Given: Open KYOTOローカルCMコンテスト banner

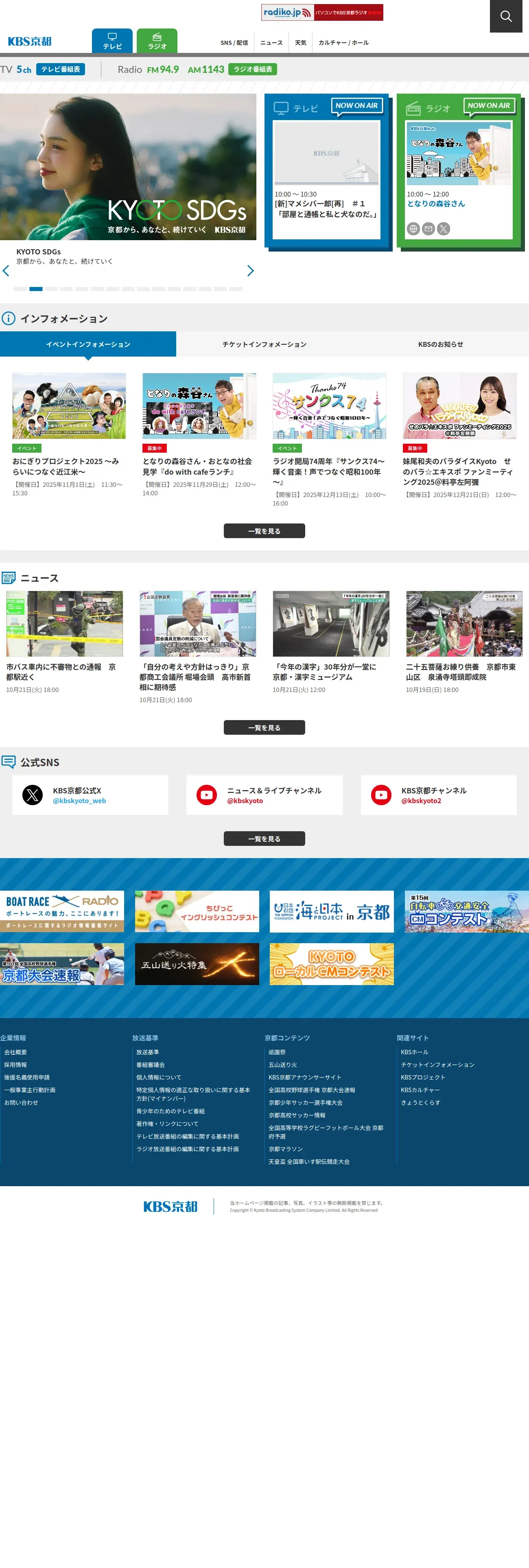Looking at the screenshot, I should 332,964.
